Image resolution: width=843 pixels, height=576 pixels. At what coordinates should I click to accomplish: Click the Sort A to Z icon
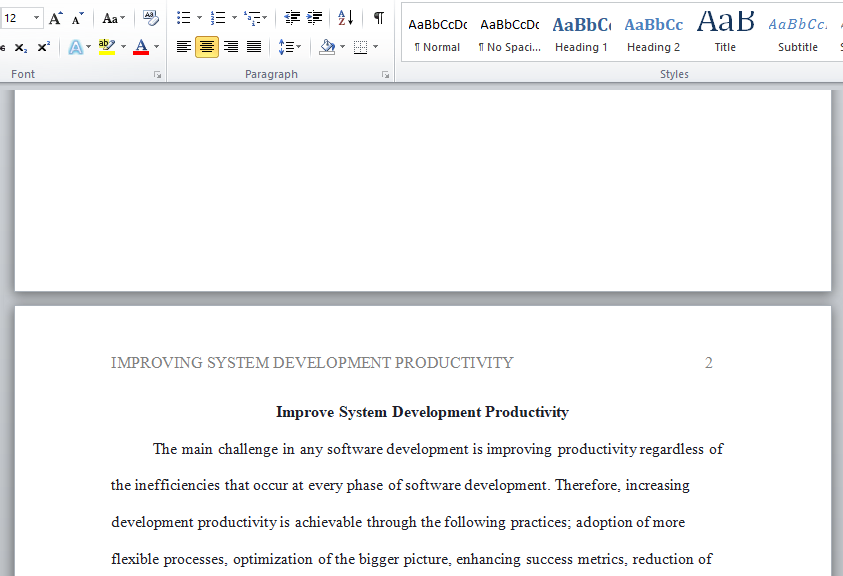(345, 19)
